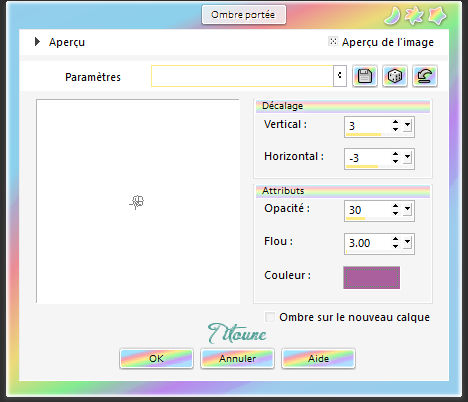Decrease the Horizontal offset with down arrow
Viewport: 468px width, 402px height.
coord(395,161)
